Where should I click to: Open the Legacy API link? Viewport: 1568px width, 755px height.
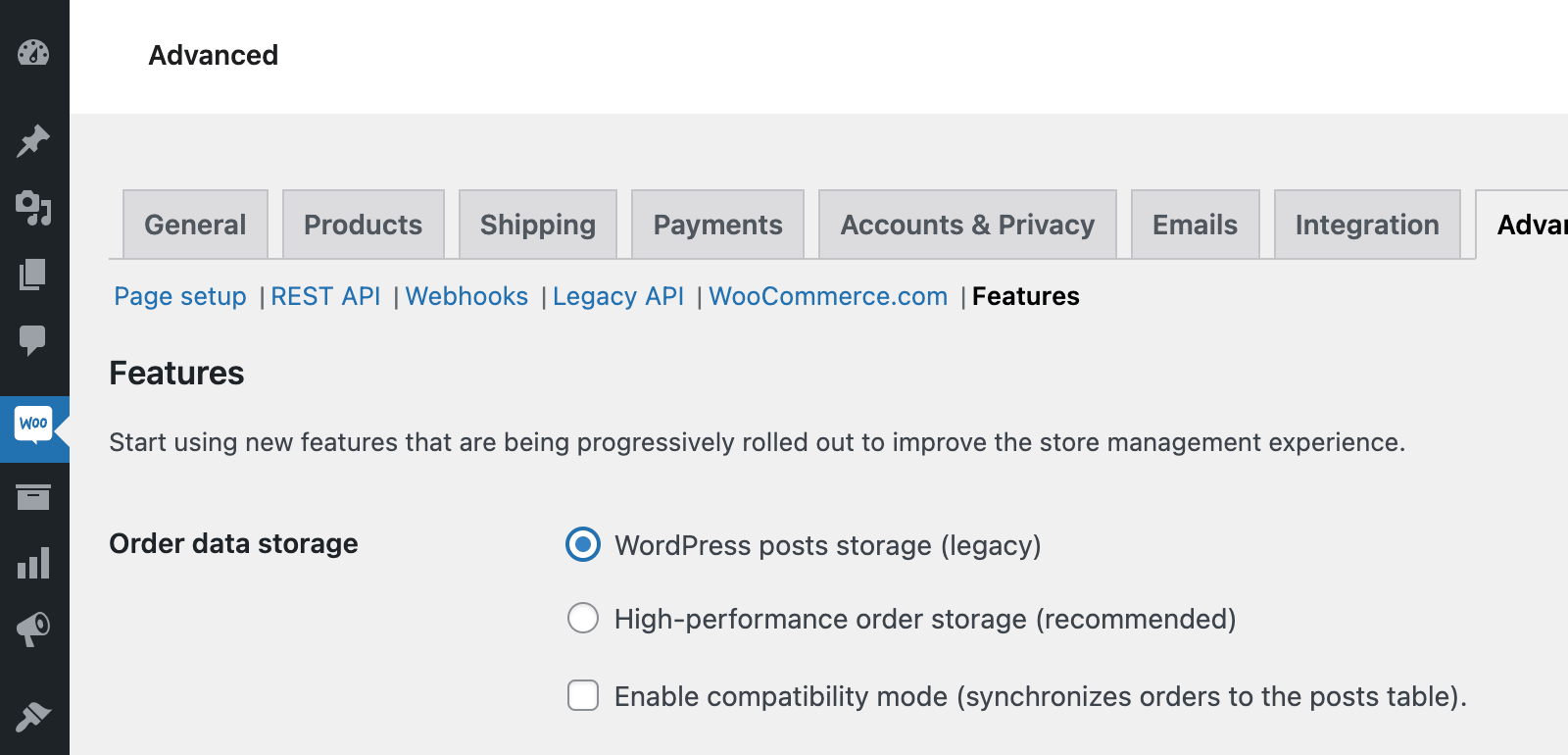tap(618, 296)
